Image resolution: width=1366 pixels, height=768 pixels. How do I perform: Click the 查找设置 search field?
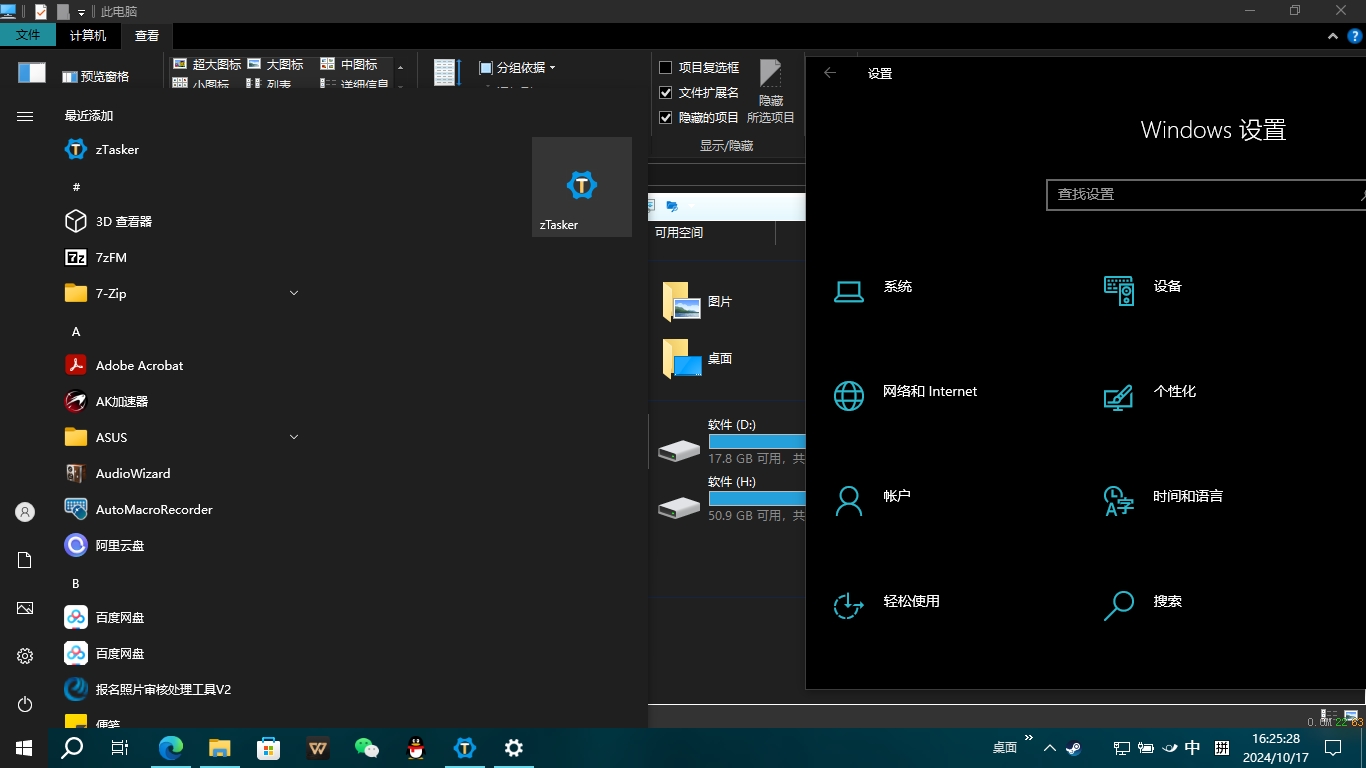[x=1206, y=194]
